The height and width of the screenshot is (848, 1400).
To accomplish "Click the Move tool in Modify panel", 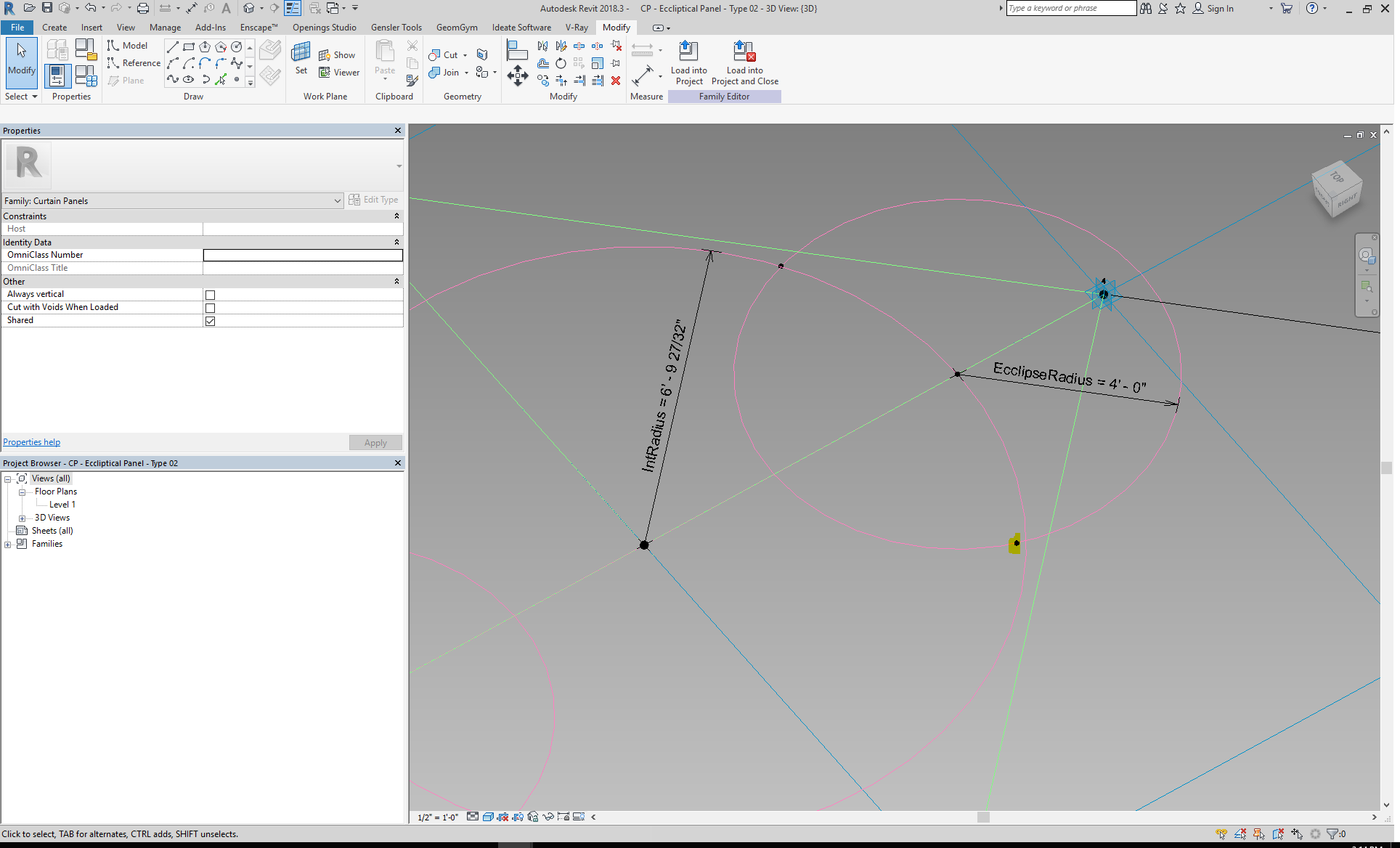I will coord(518,76).
